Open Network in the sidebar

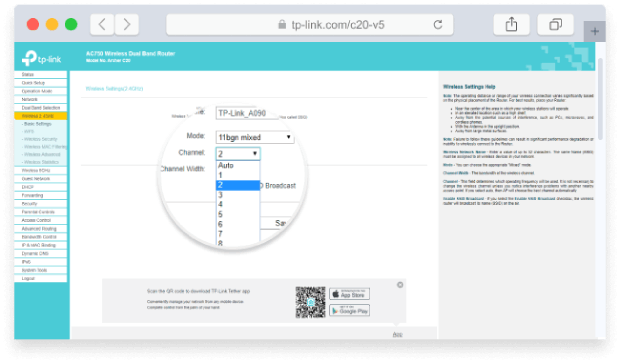(41, 99)
